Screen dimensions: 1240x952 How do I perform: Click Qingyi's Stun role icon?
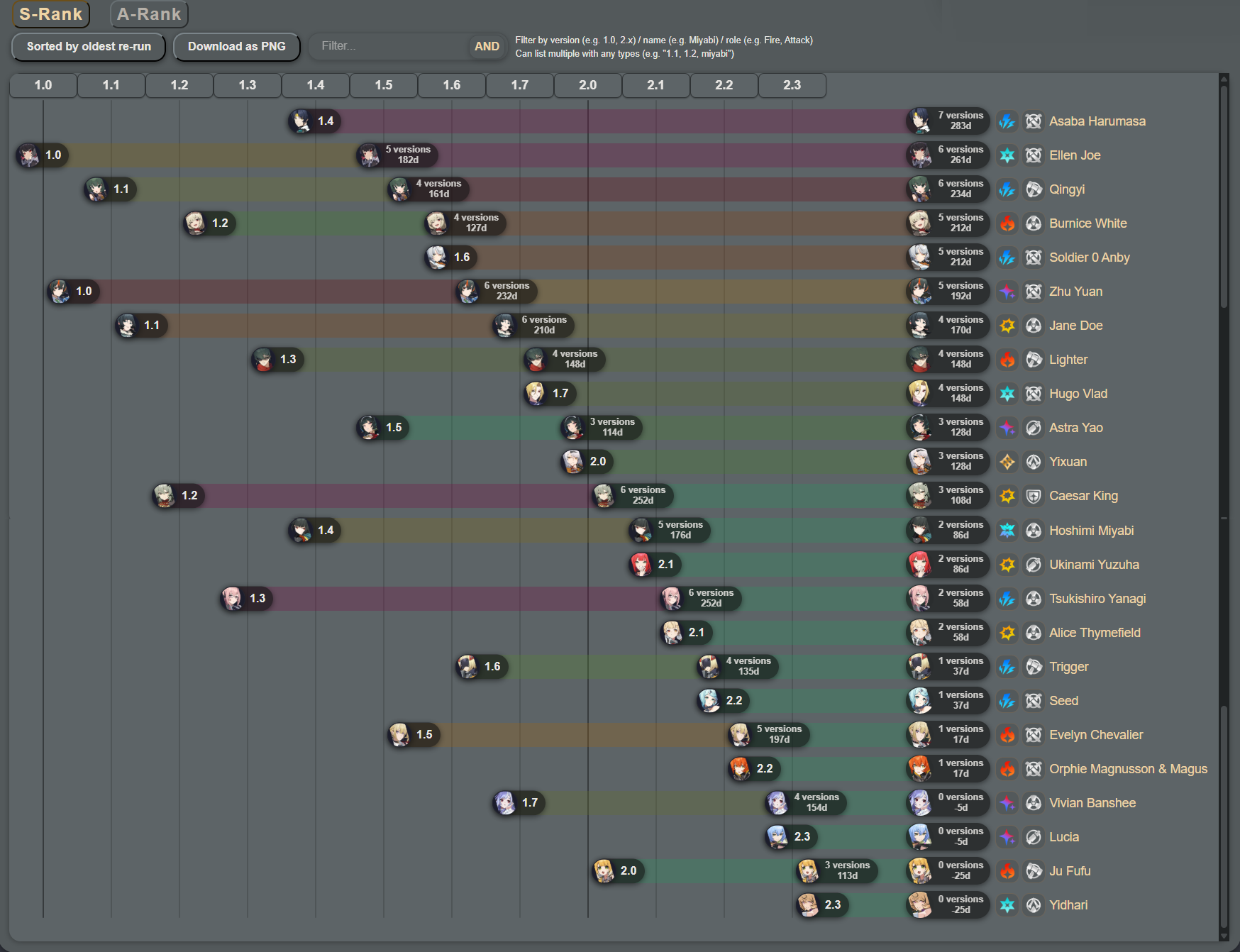(1034, 189)
